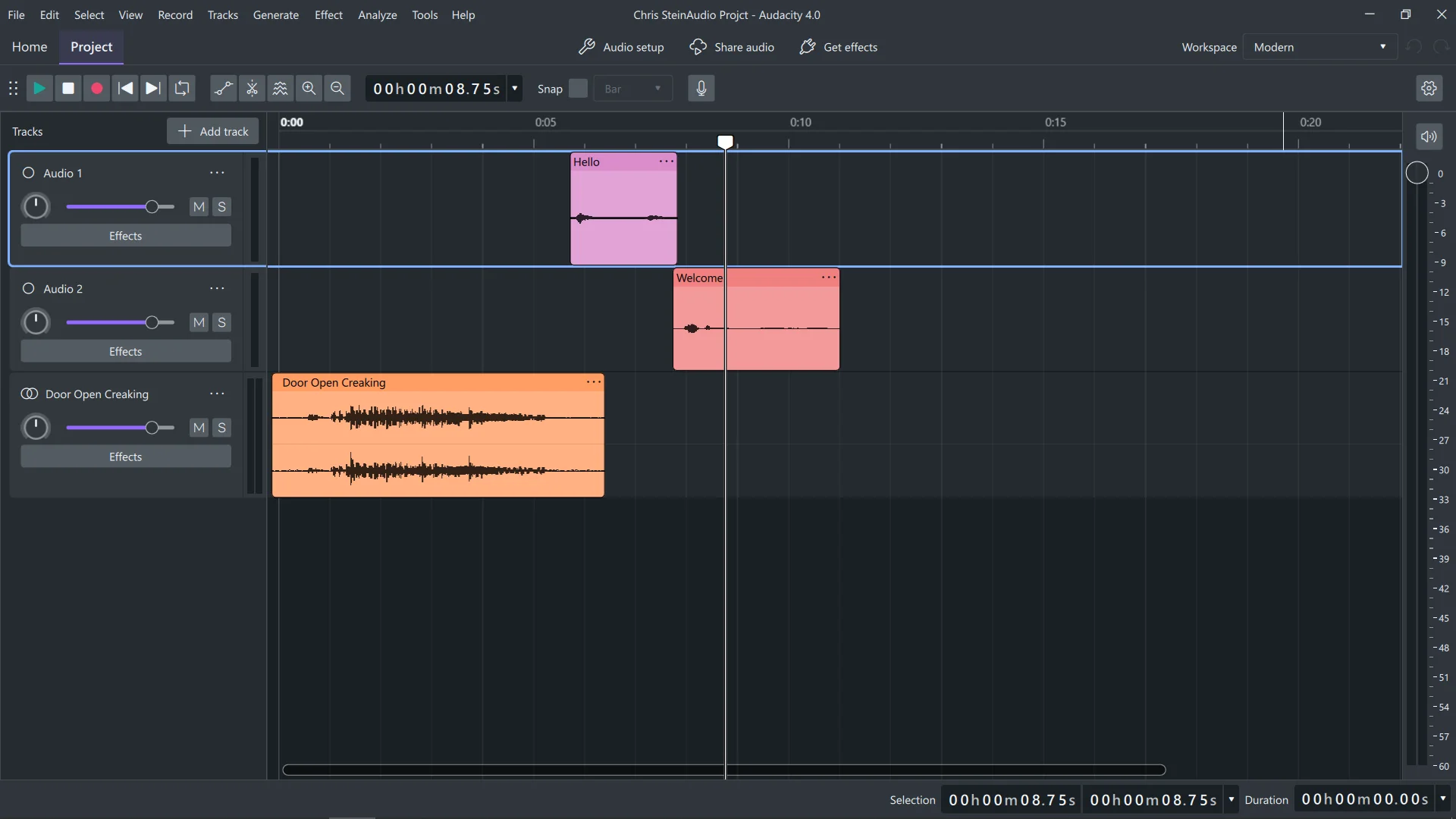Screen dimensions: 1456x819
Task: Click the Audio 2 volume slider
Action: [121, 322]
